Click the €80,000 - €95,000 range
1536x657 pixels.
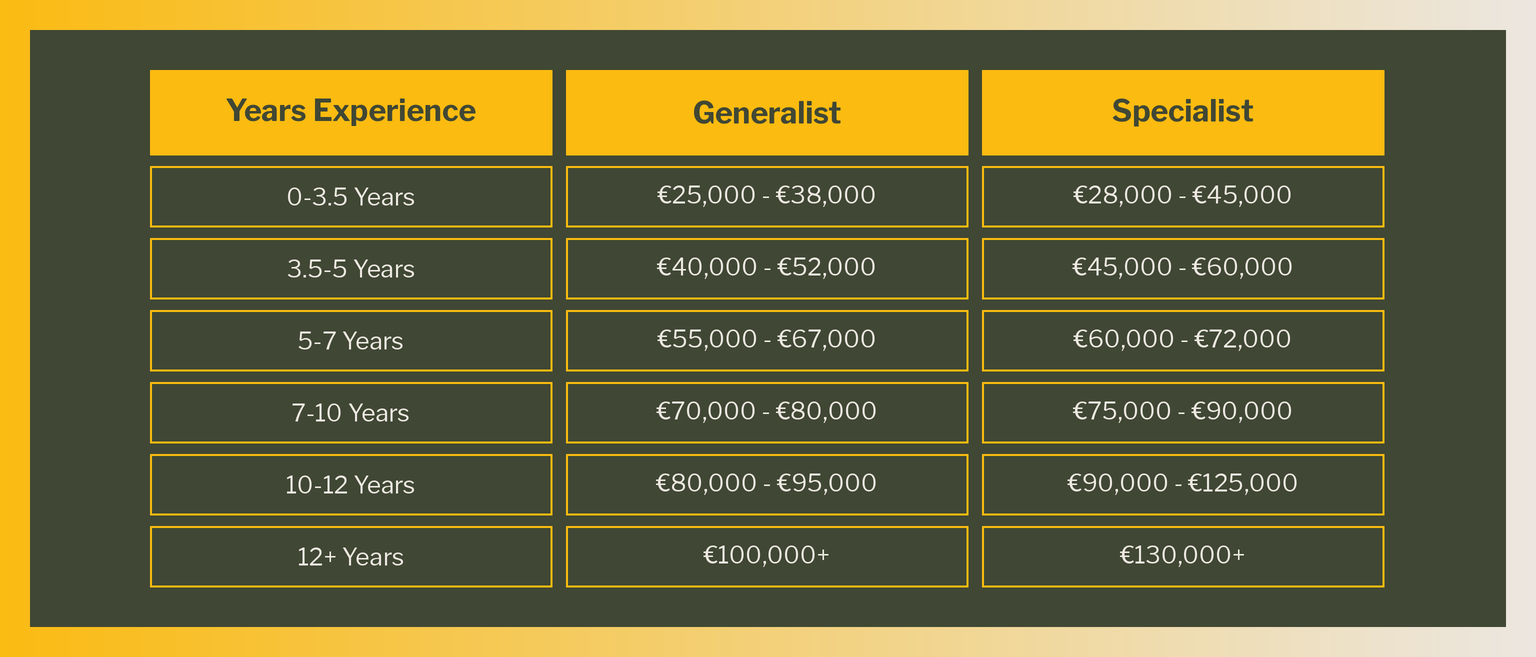[x=767, y=485]
